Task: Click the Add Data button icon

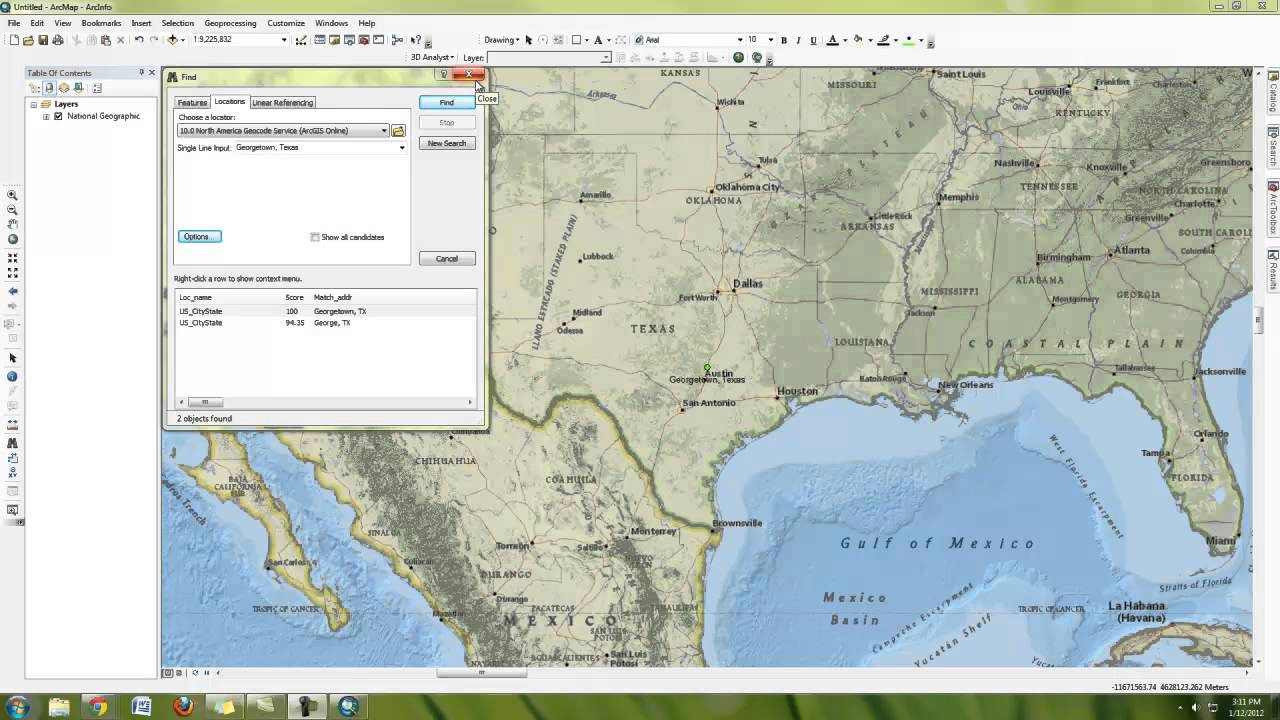Action: coord(173,40)
